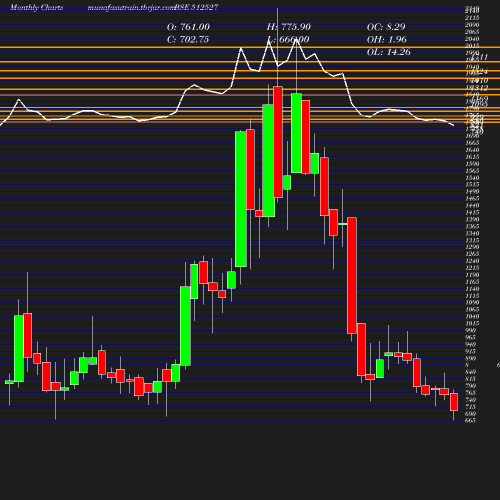The height and width of the screenshot is (500, 500).
Task: Click the 1440 price axis label
Action: [472, 205]
